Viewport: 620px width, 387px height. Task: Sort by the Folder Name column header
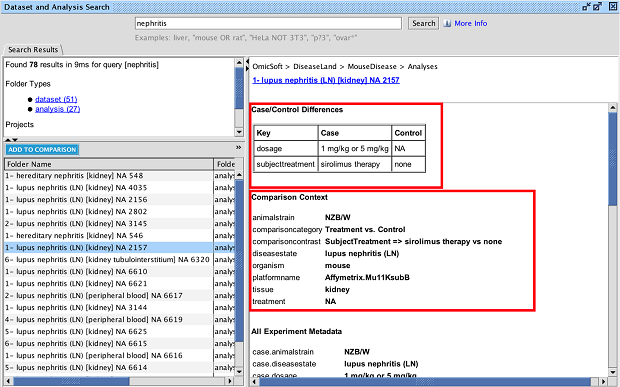point(109,164)
